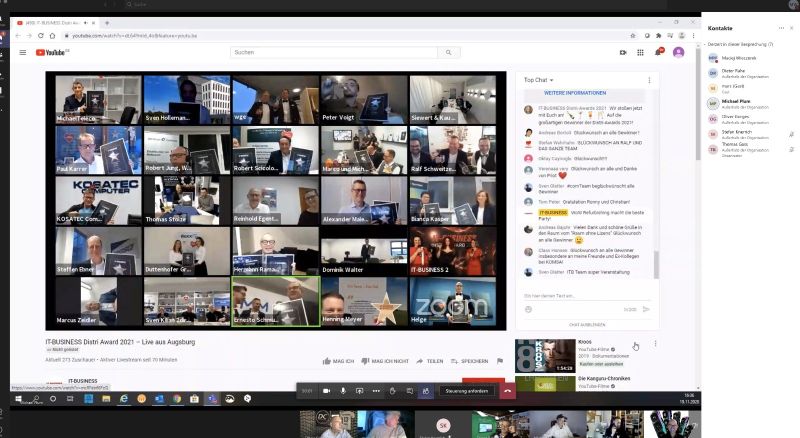
Task: Open Teams share content icon in call bar
Action: 359,391
